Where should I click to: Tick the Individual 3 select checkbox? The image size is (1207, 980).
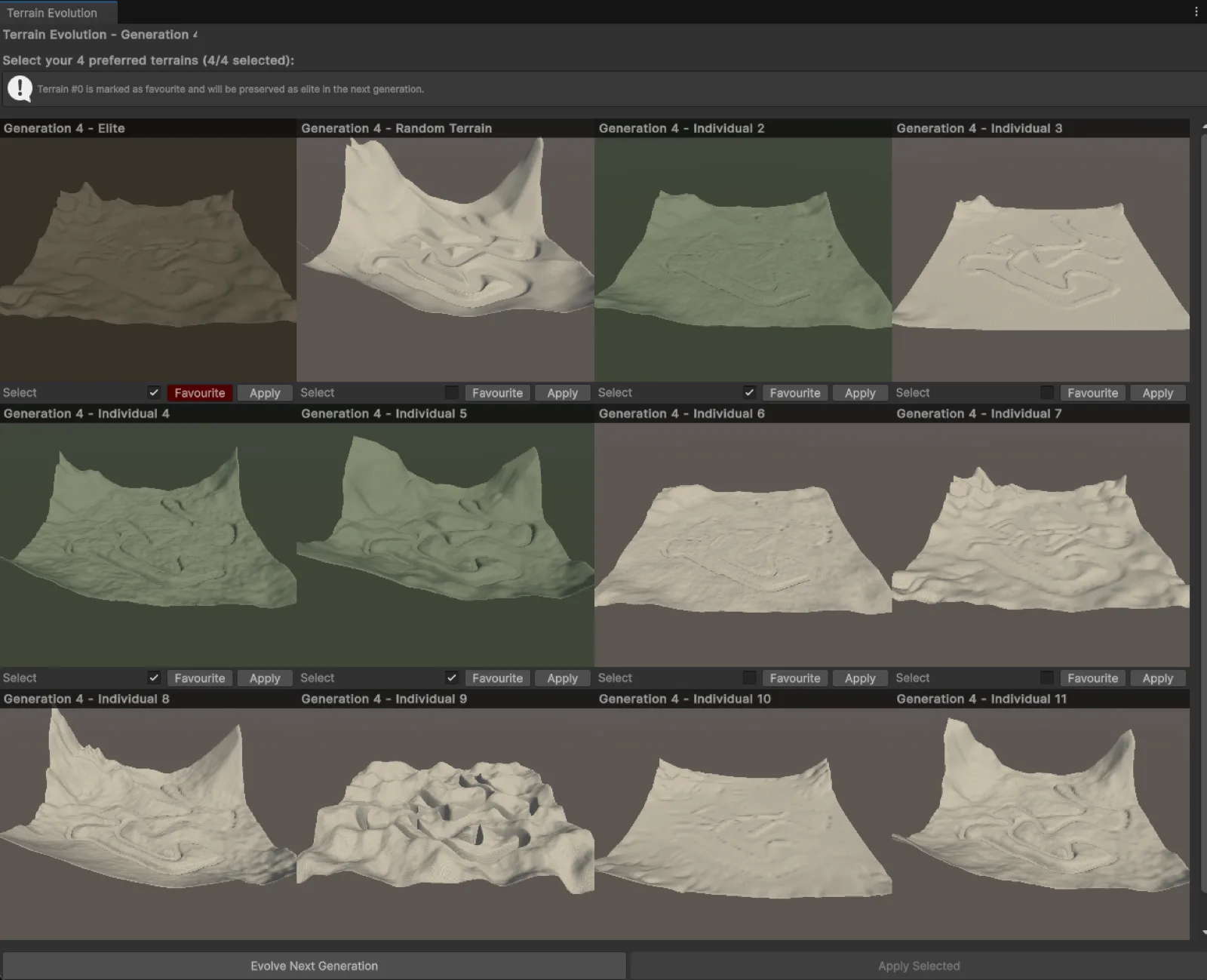pyautogui.click(x=1047, y=392)
